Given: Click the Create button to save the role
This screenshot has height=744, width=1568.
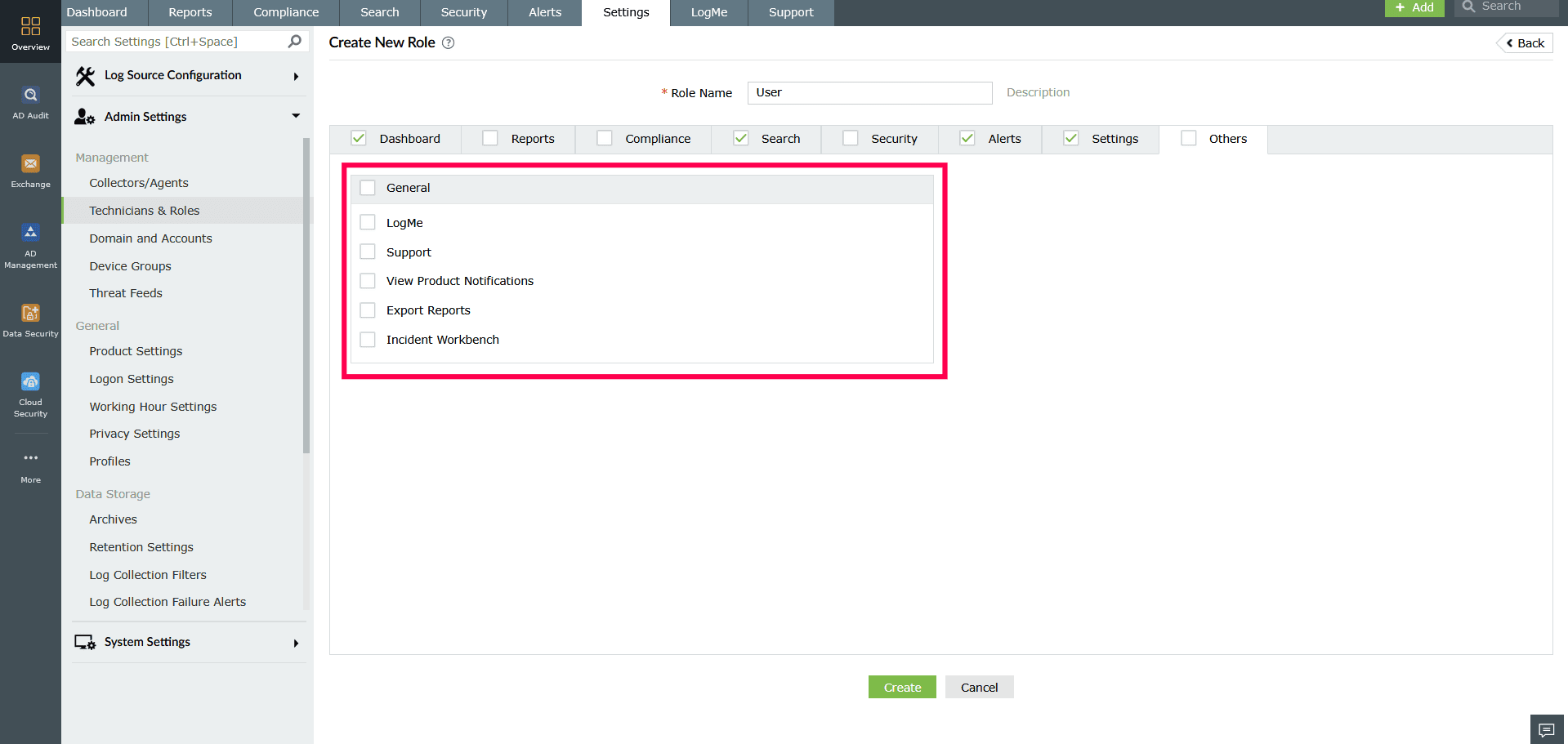Looking at the screenshot, I should click(x=902, y=687).
